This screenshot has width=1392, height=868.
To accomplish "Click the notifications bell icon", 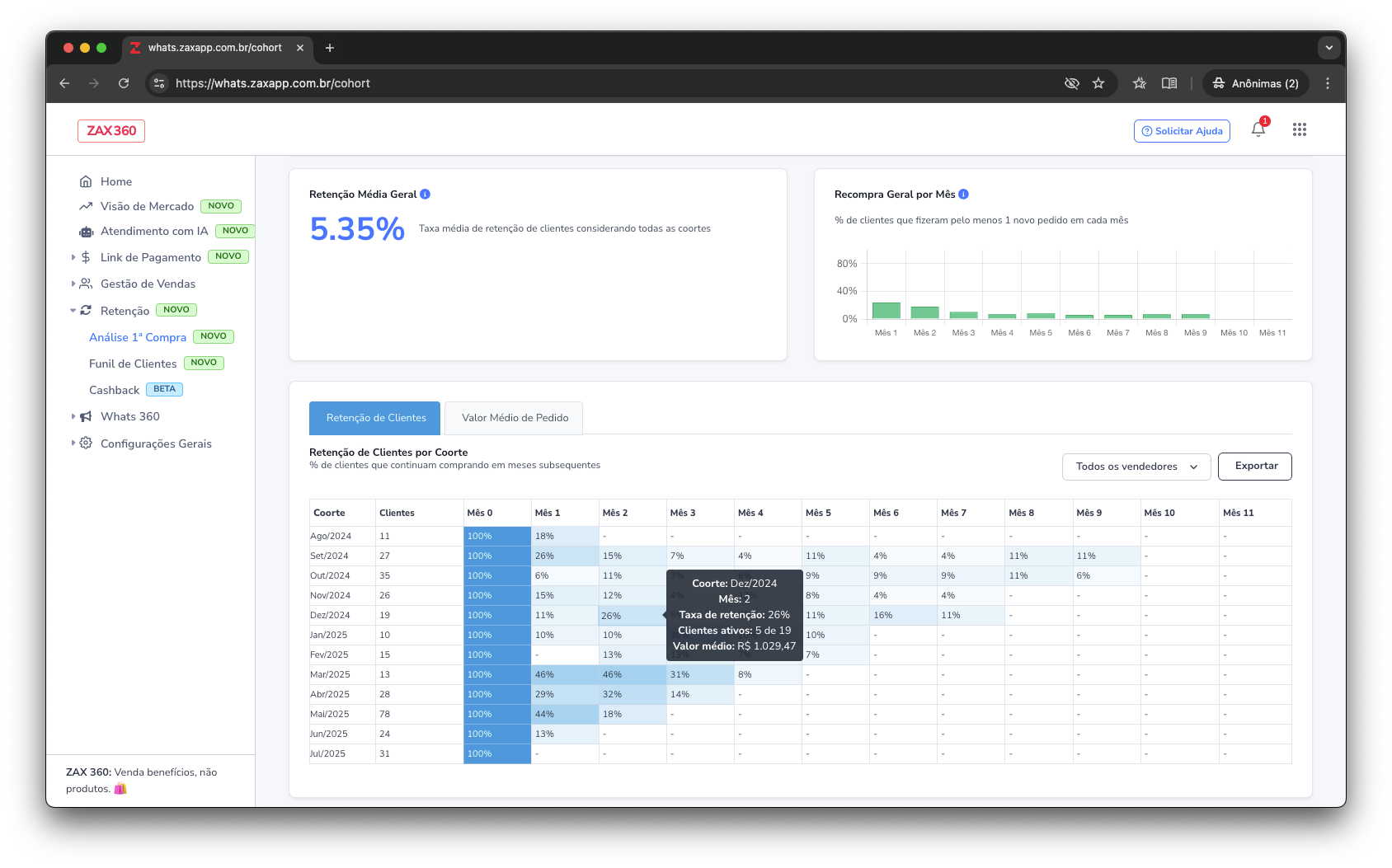I will (x=1258, y=129).
